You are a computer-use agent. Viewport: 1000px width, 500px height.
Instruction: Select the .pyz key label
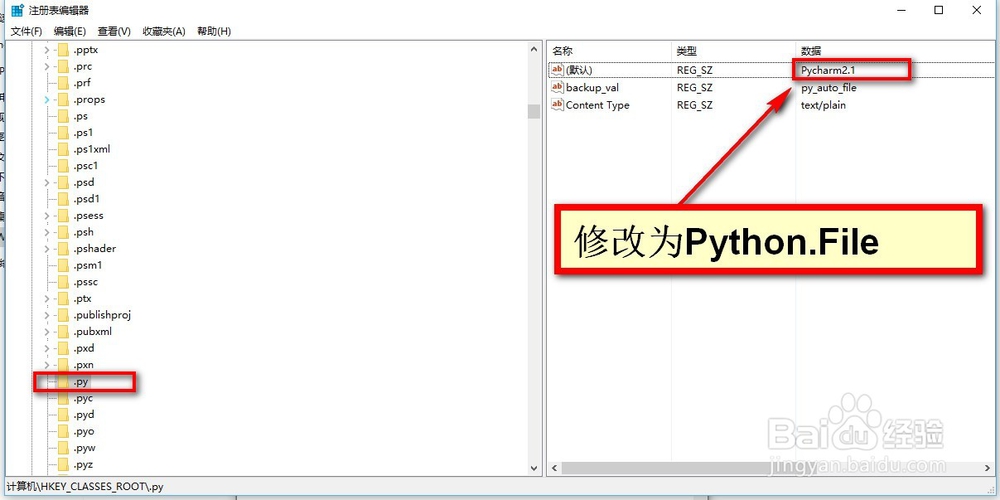(x=83, y=464)
